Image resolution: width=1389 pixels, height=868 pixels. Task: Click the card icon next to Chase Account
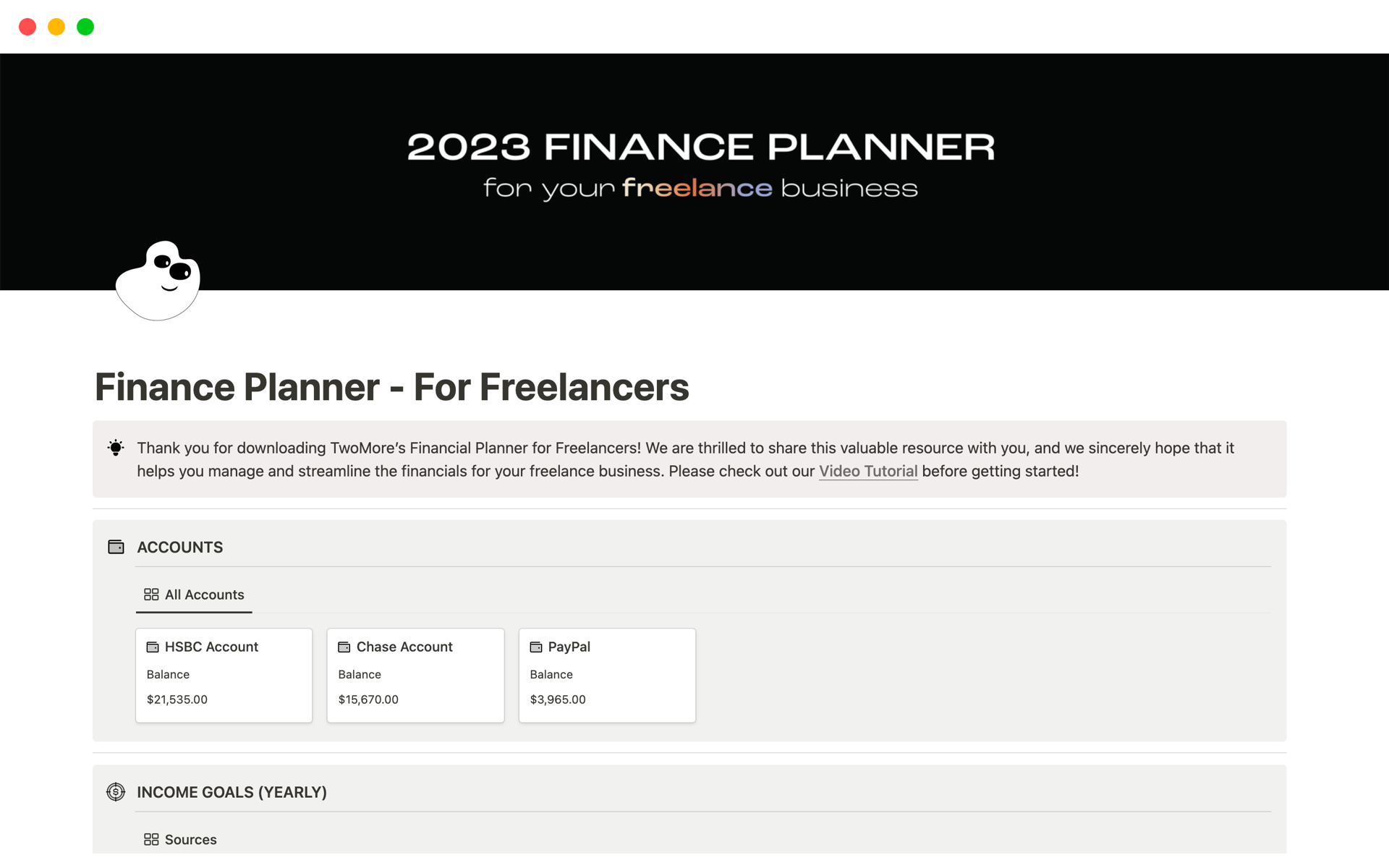pos(344,647)
